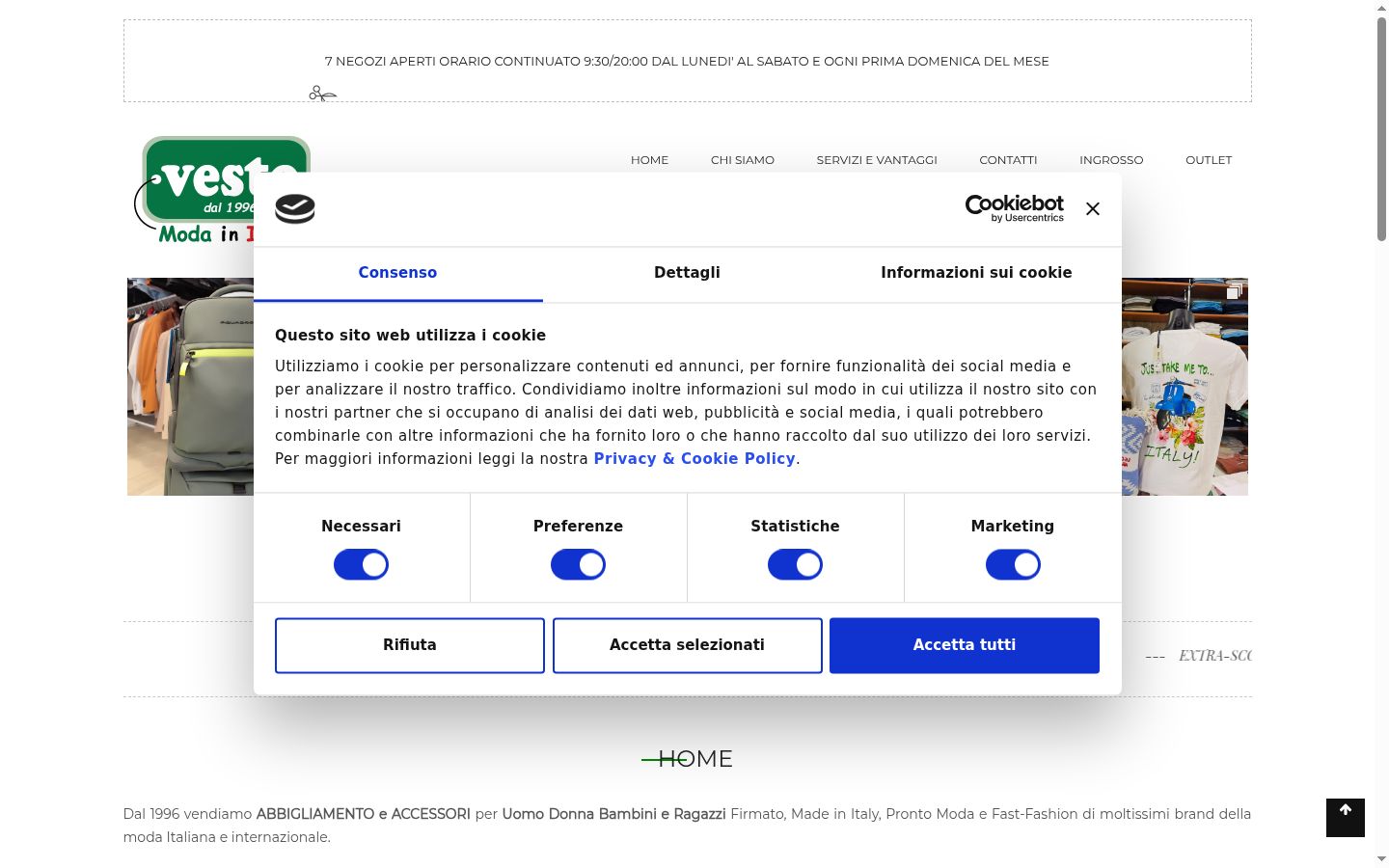1389x868 pixels.
Task: Open the Informazioni sui cookie tab
Action: 976,273
